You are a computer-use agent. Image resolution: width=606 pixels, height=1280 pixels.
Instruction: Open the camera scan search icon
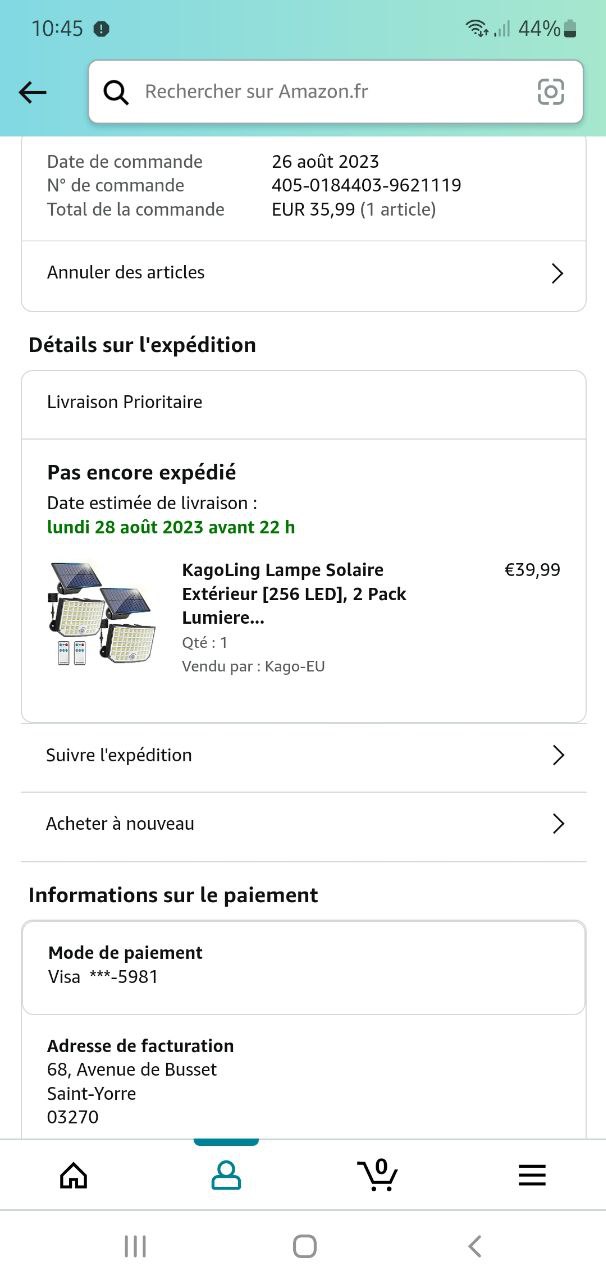tap(551, 92)
